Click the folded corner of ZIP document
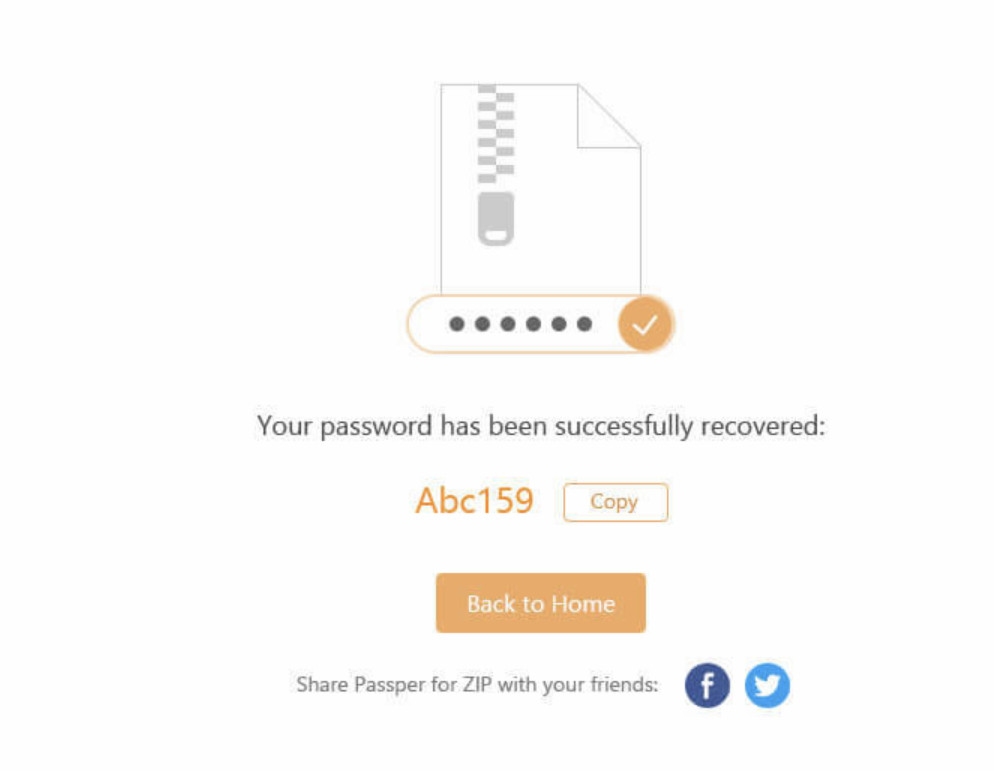Image resolution: width=994 pixels, height=771 pixels. pyautogui.click(x=609, y=116)
